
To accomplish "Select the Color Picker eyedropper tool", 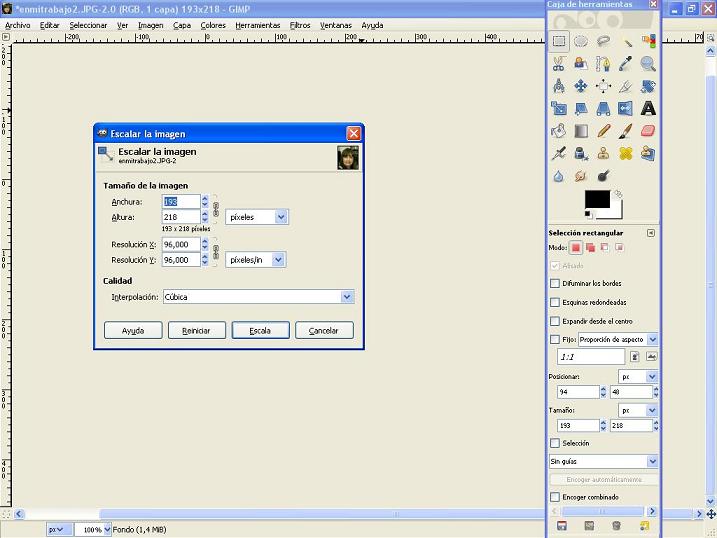I will (x=626, y=64).
